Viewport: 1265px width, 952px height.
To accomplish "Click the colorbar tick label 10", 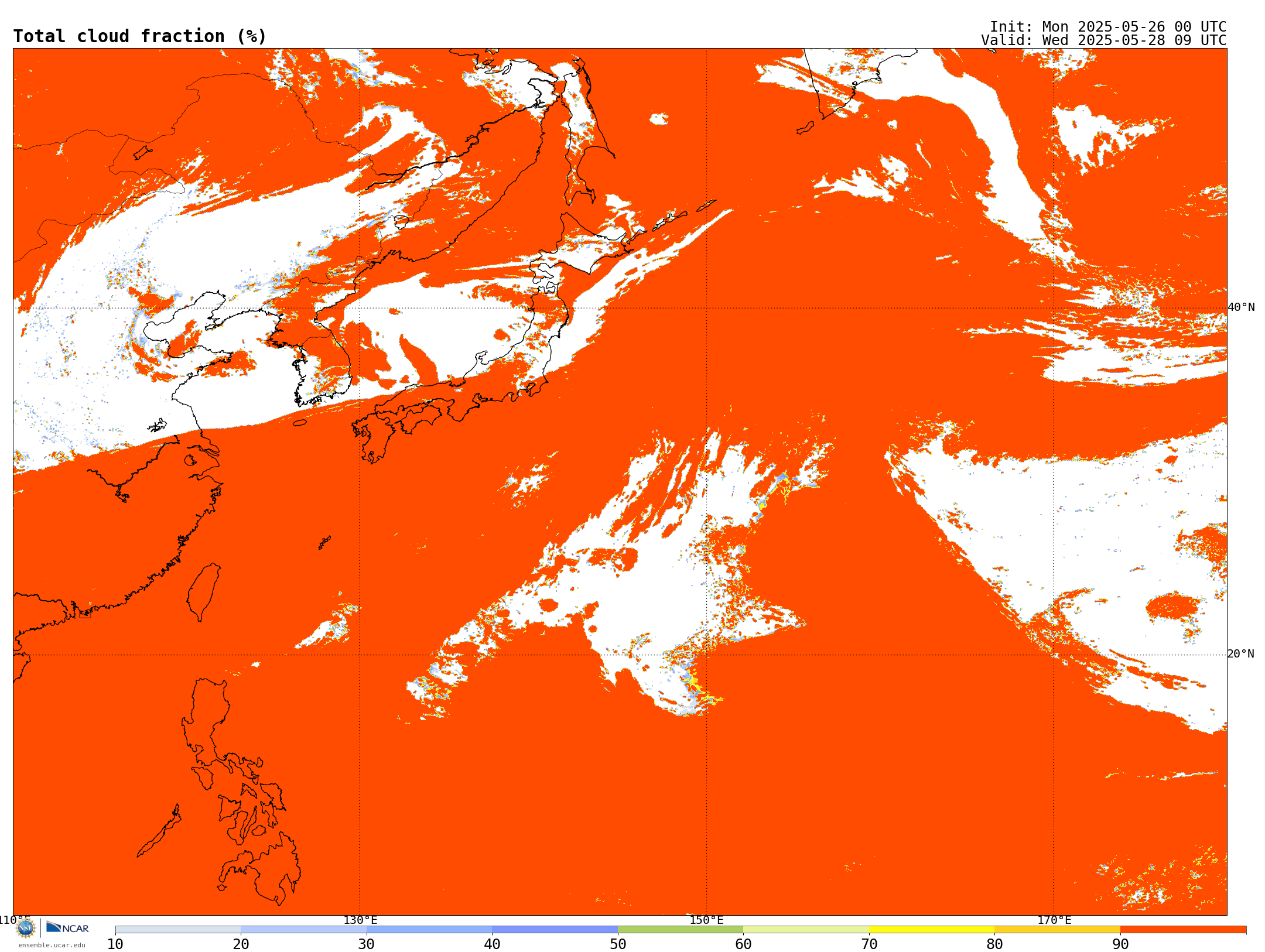I will (x=115, y=944).
